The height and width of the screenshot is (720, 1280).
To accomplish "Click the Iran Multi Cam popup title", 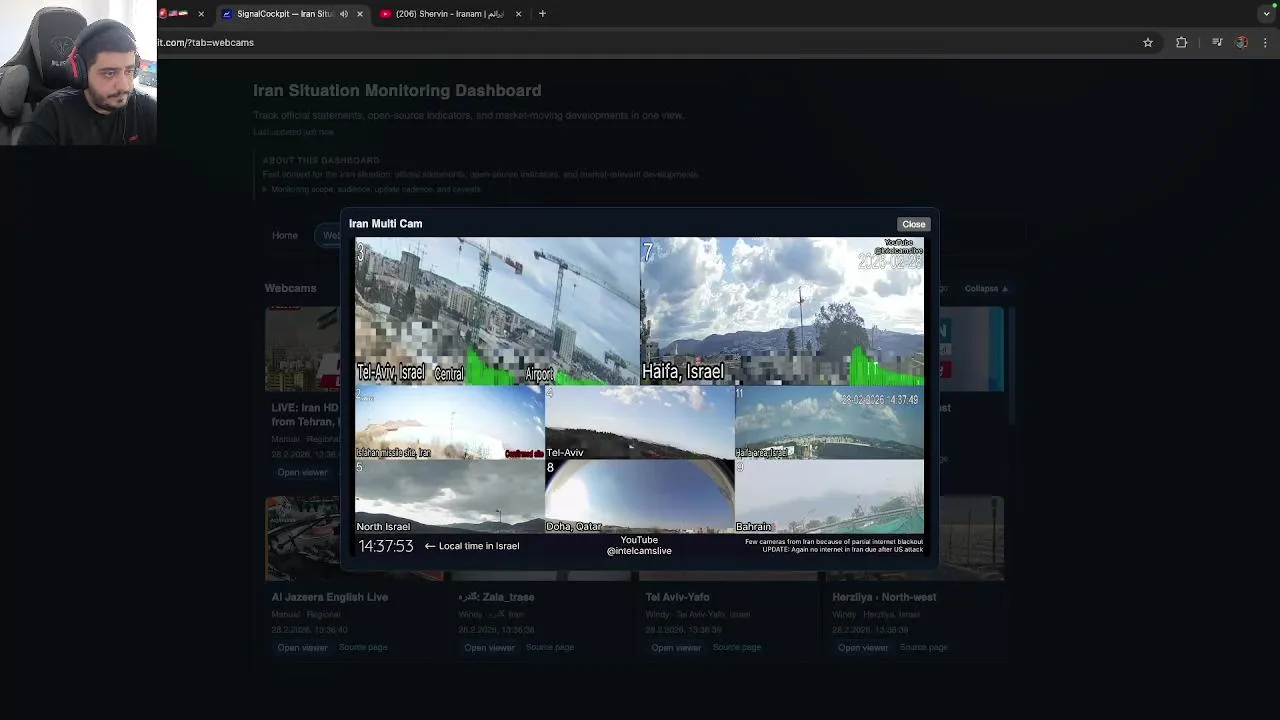I will pos(385,224).
